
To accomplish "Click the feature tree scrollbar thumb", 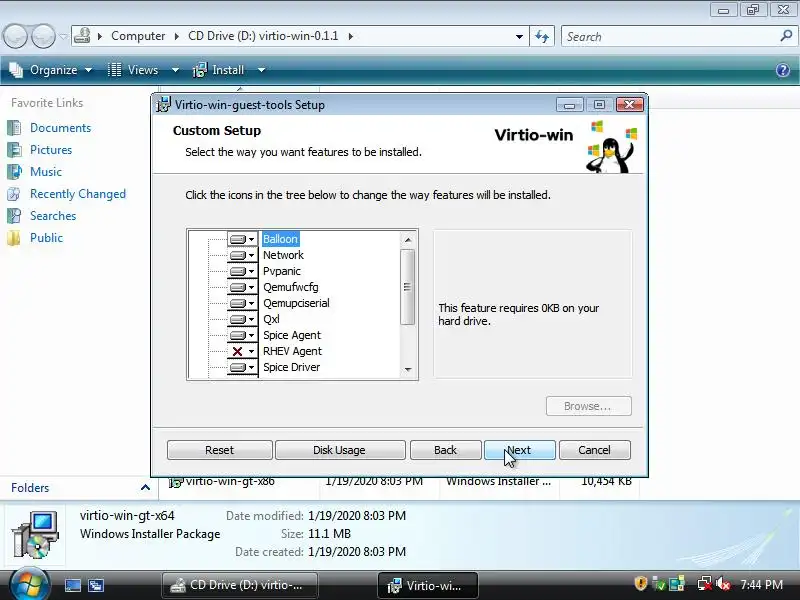I will [407, 287].
